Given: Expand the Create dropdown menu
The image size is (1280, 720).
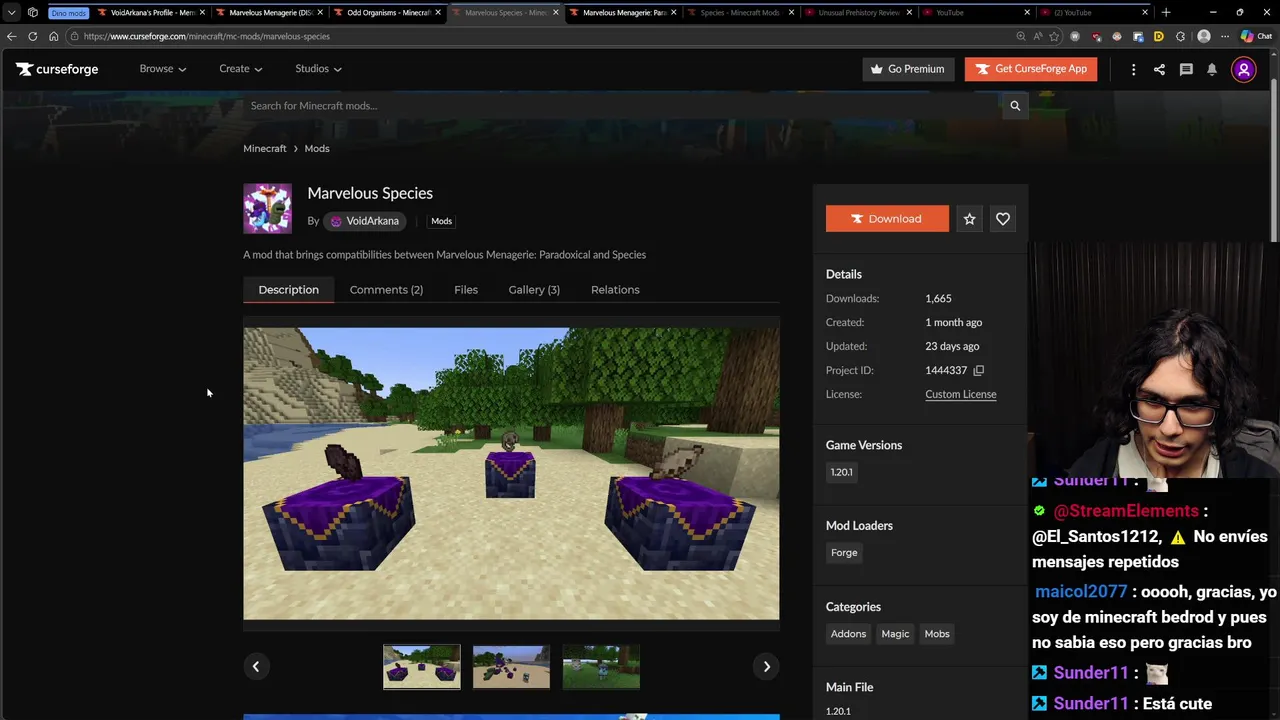Looking at the screenshot, I should tap(241, 69).
